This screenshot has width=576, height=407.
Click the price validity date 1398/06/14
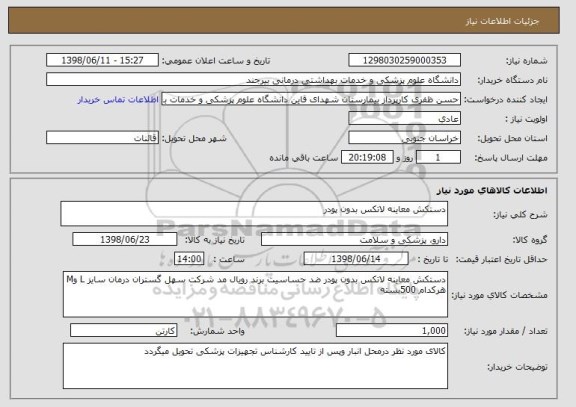[x=356, y=259]
